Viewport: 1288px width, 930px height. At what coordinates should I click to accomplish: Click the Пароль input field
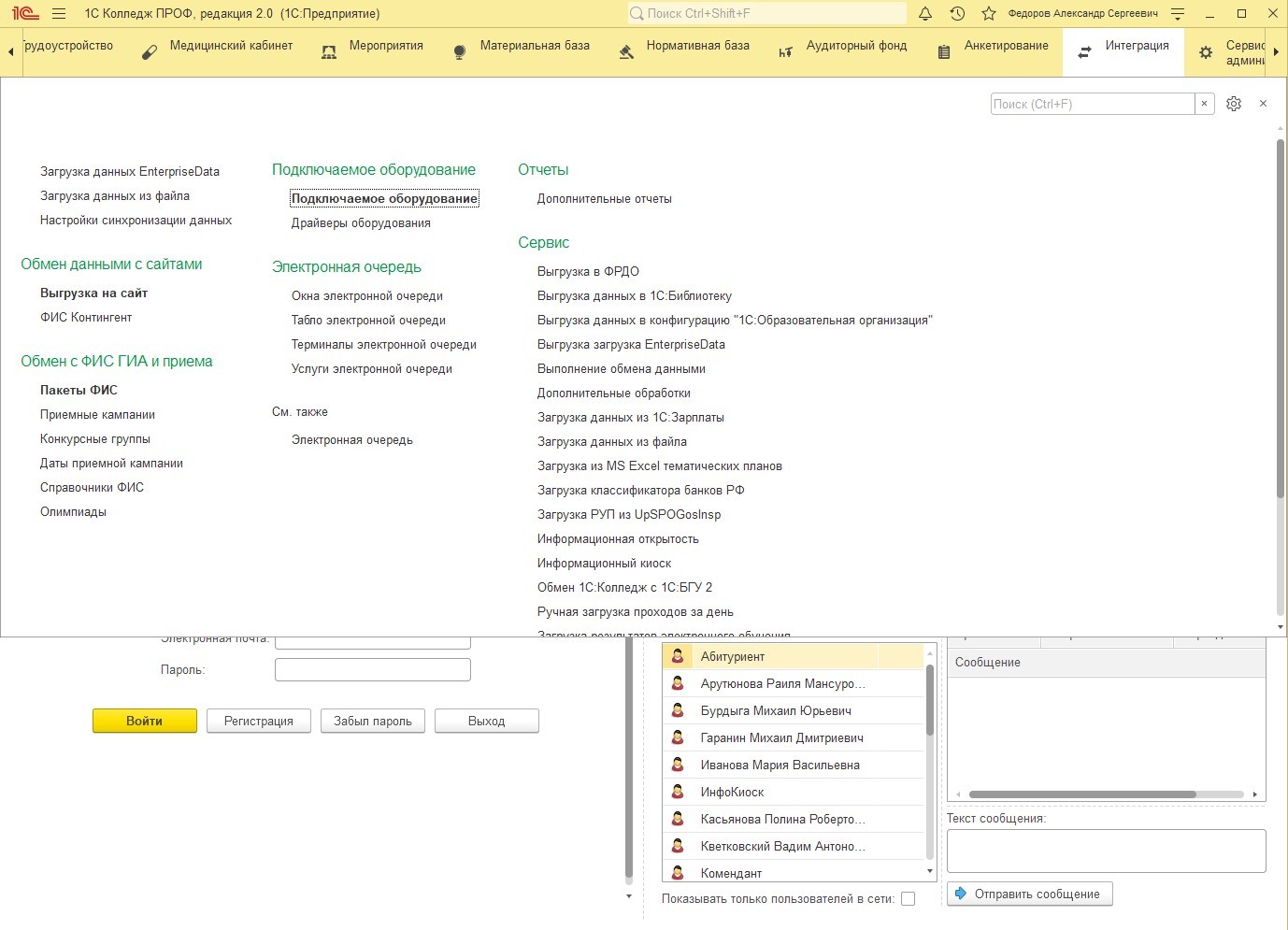[373, 669]
